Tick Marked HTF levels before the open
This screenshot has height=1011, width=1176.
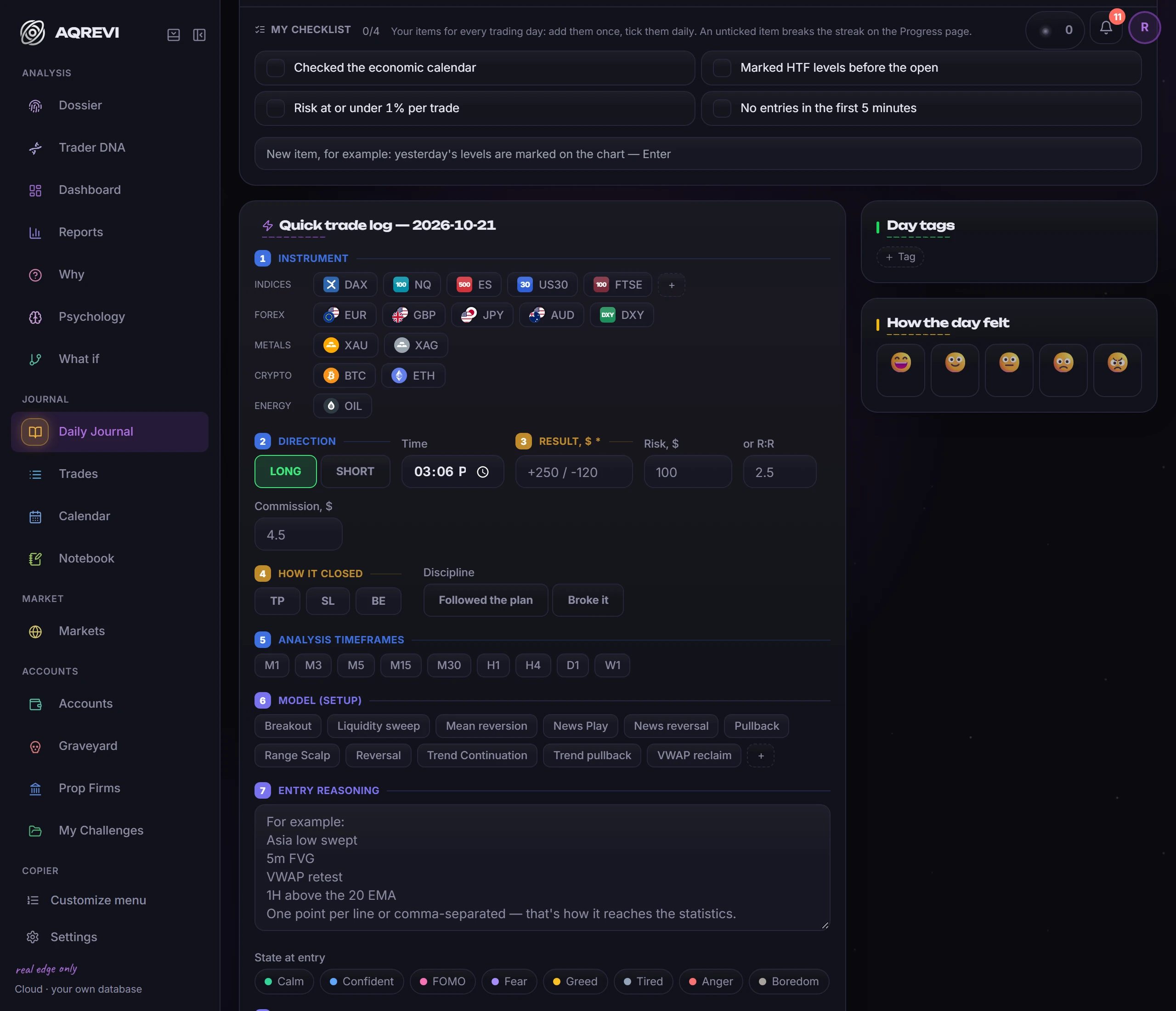721,68
